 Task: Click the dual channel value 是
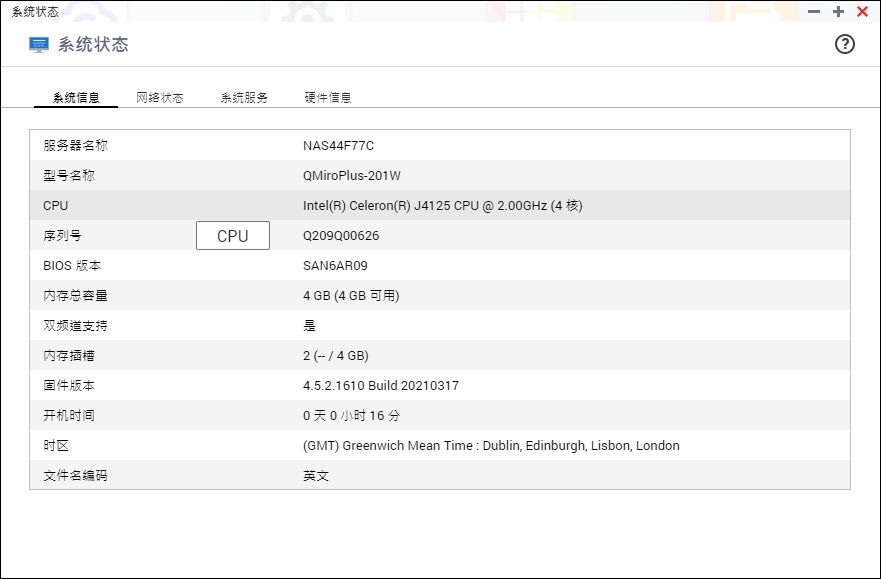(310, 326)
